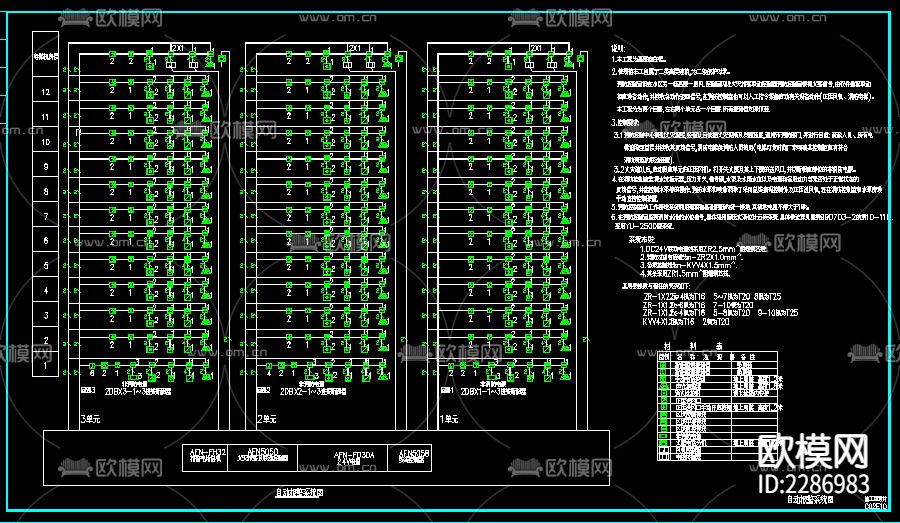Click floor label 3 in the floor column
900x523 pixels.
pos(46,315)
